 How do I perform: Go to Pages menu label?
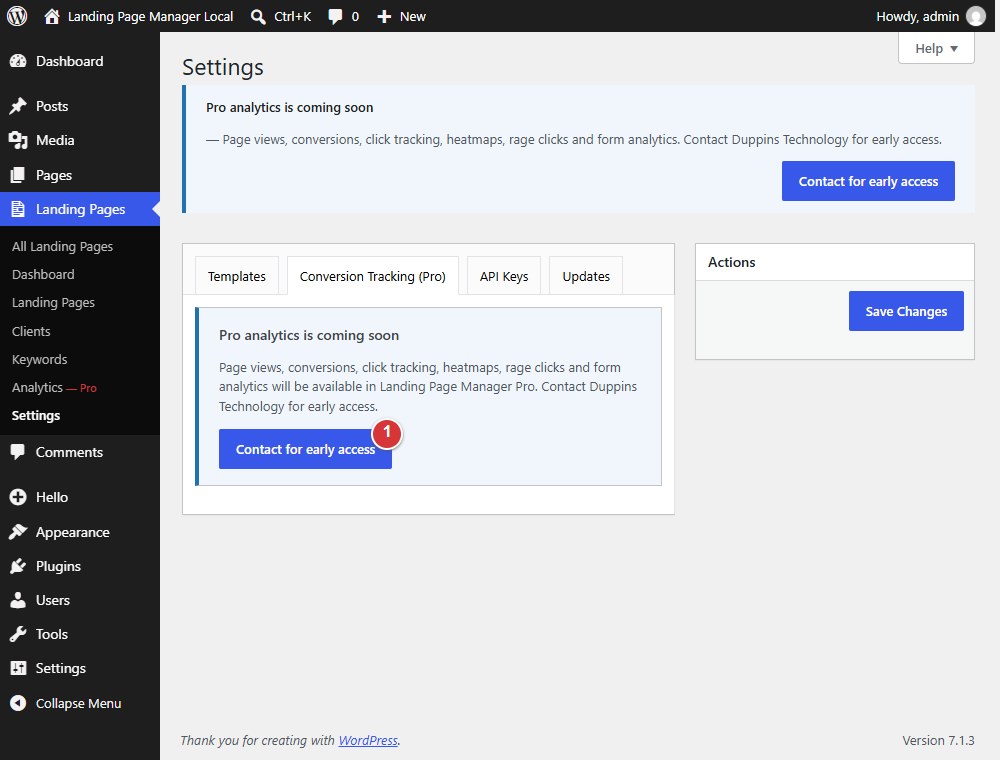pos(54,175)
